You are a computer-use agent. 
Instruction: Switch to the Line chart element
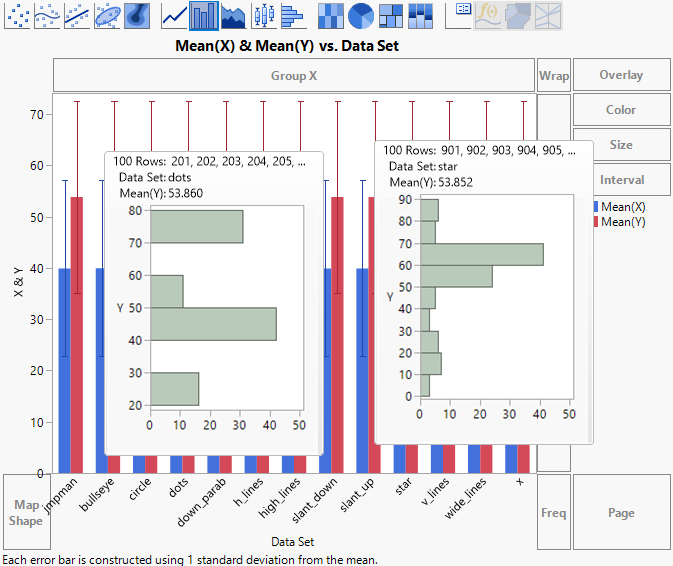pos(175,15)
